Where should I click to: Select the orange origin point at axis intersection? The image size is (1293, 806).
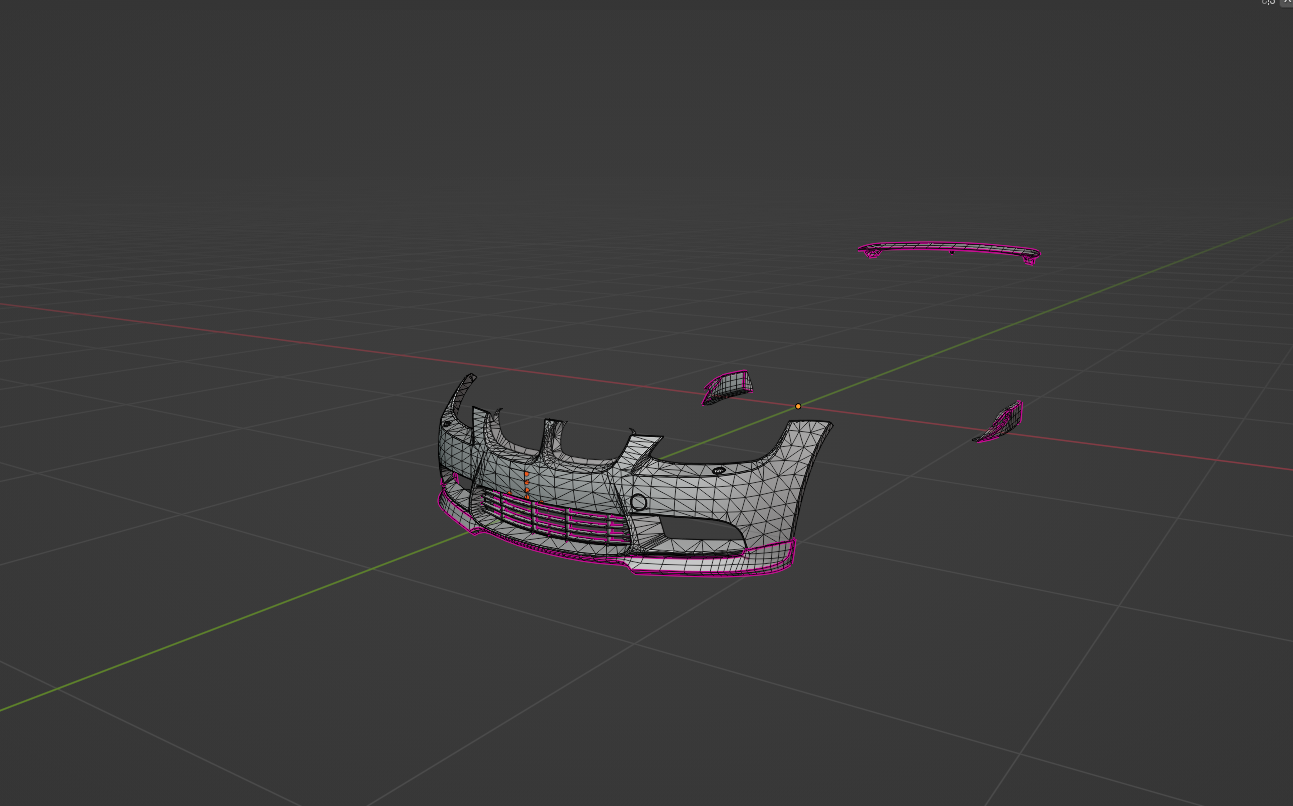click(798, 406)
